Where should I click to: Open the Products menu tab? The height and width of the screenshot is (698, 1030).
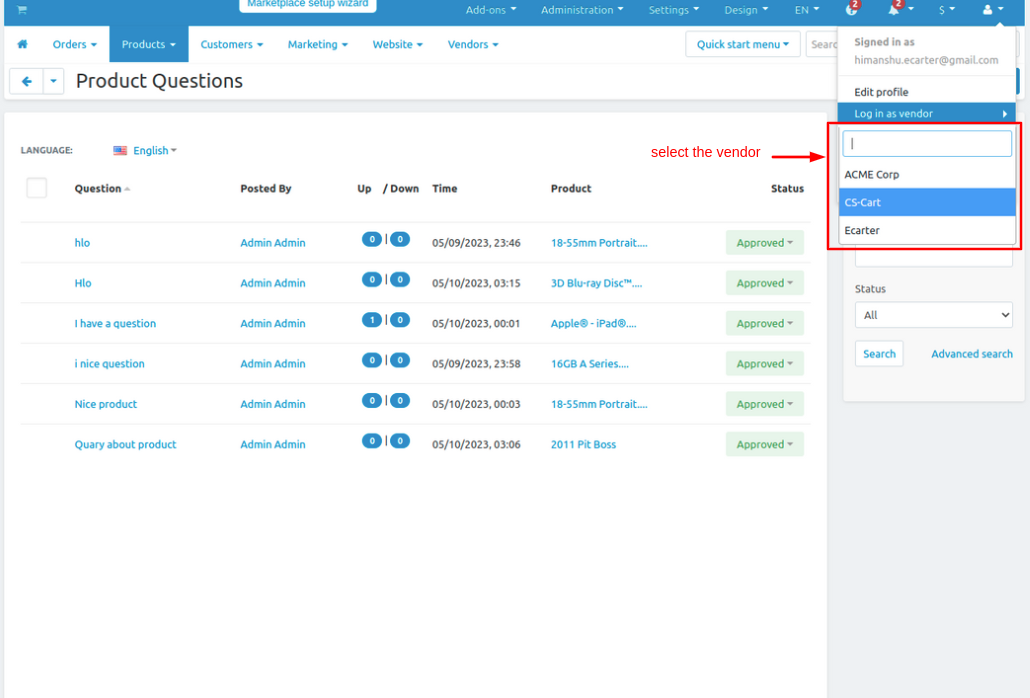(x=148, y=44)
